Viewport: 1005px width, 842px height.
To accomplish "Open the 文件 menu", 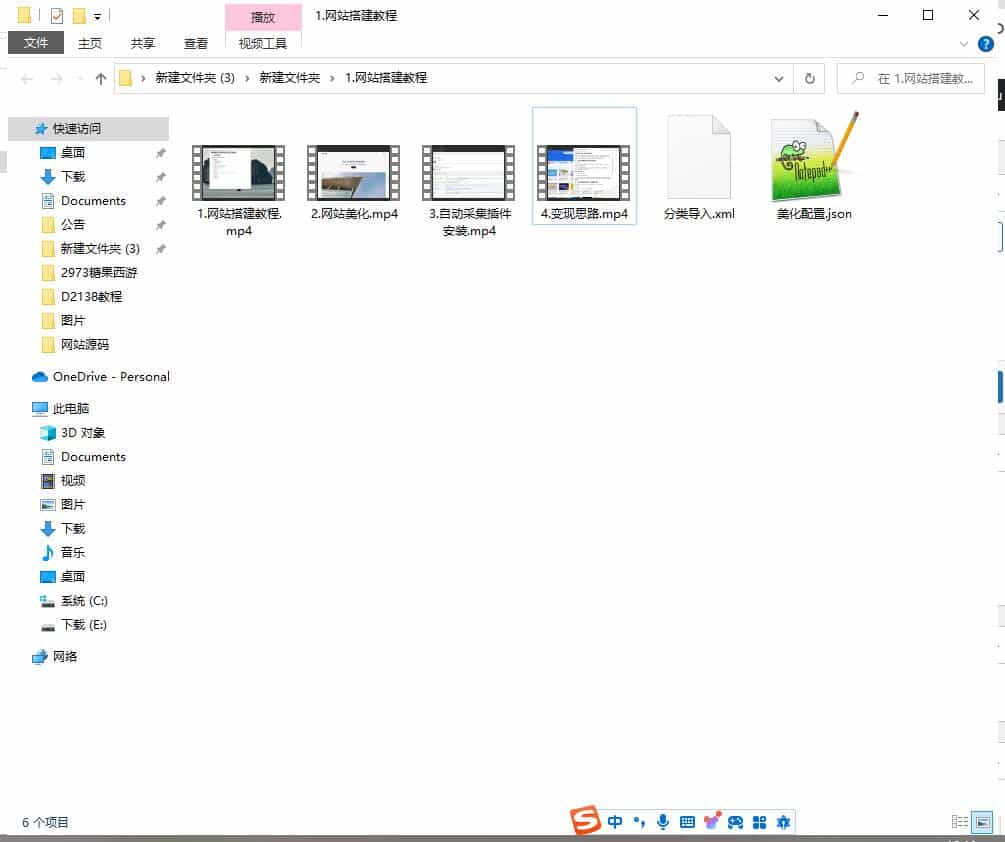I will pos(36,43).
